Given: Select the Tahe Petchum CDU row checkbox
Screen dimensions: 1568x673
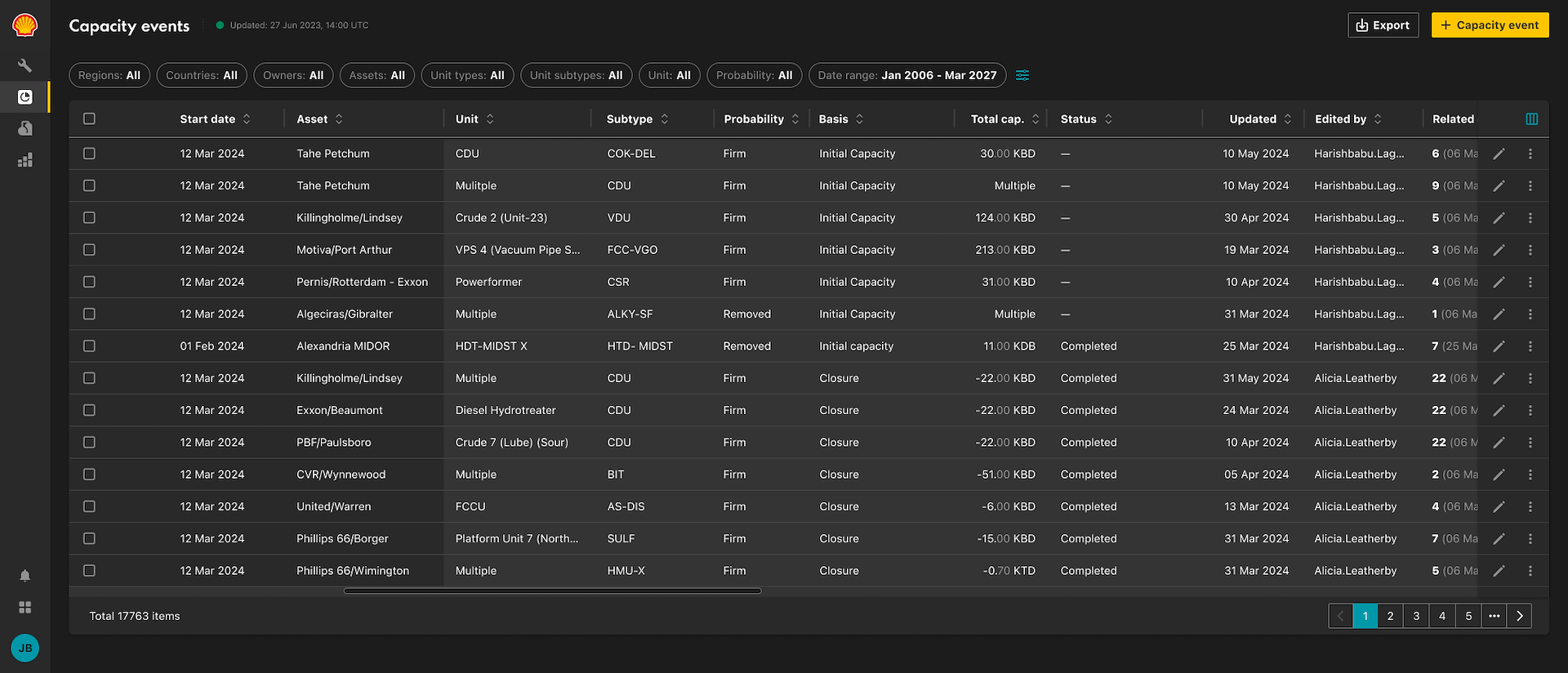Looking at the screenshot, I should 89,154.
